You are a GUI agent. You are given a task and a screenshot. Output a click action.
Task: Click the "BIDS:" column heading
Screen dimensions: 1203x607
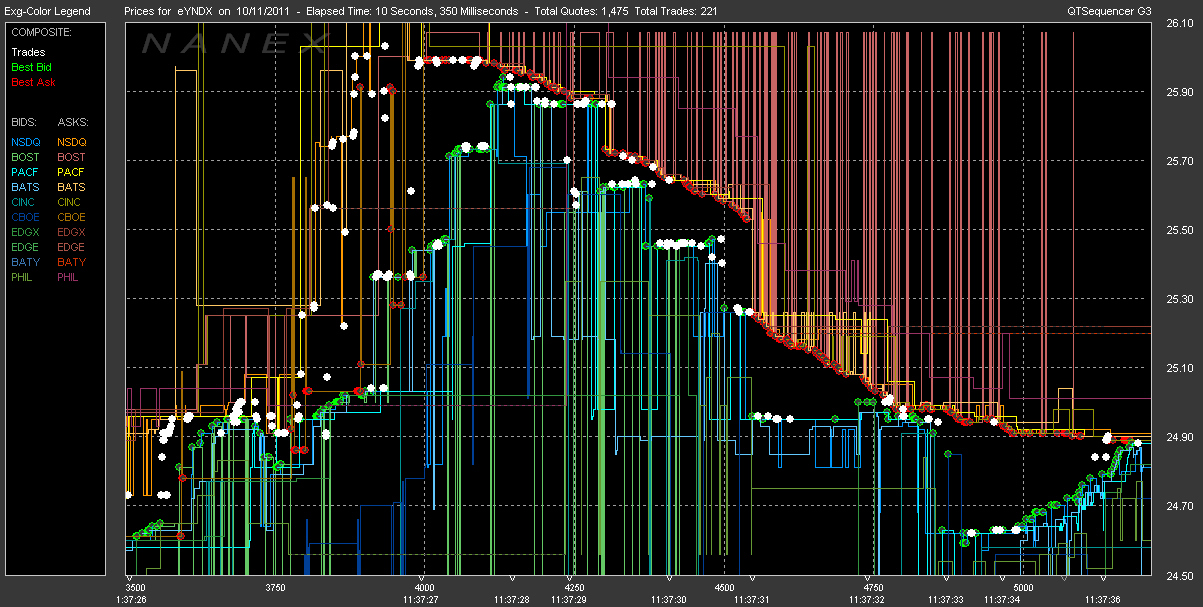24,121
